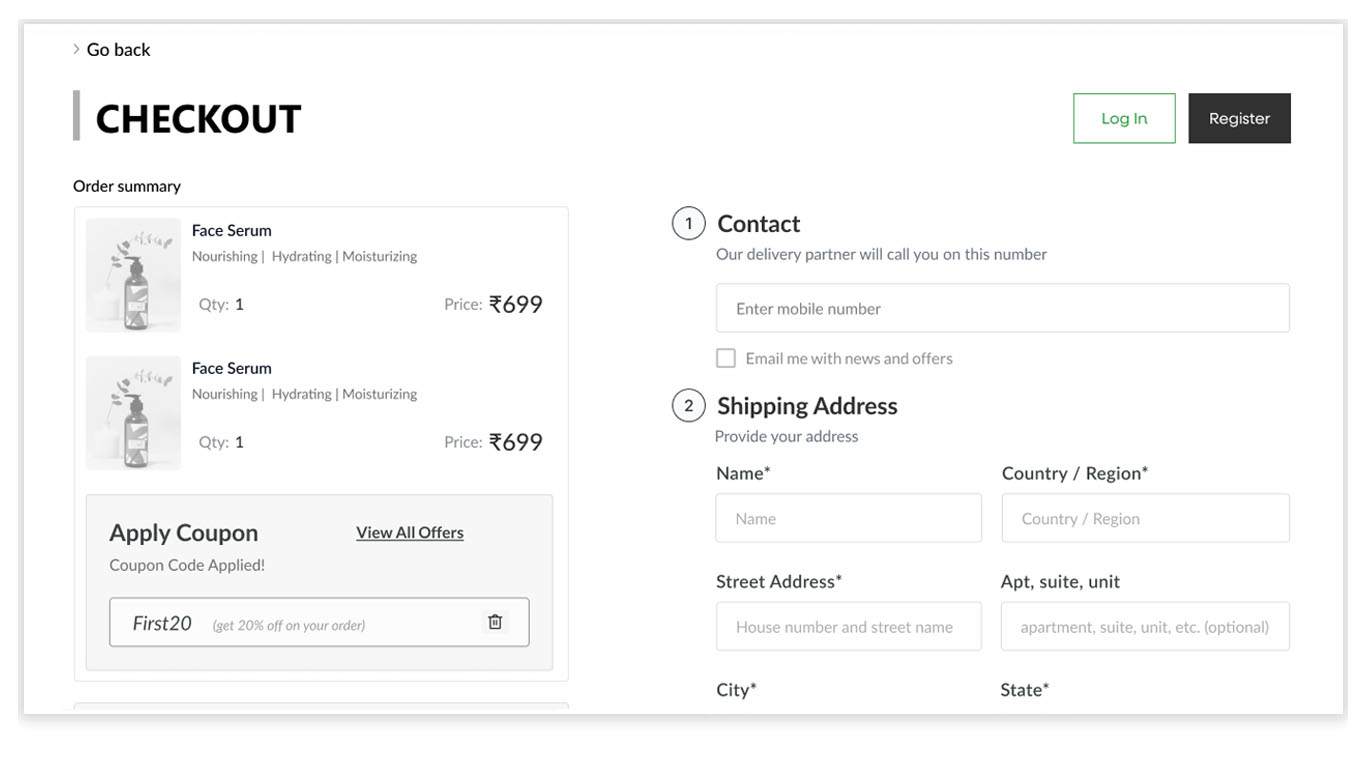Click the step 1 circle icon
The image size is (1366, 768).
688,224
